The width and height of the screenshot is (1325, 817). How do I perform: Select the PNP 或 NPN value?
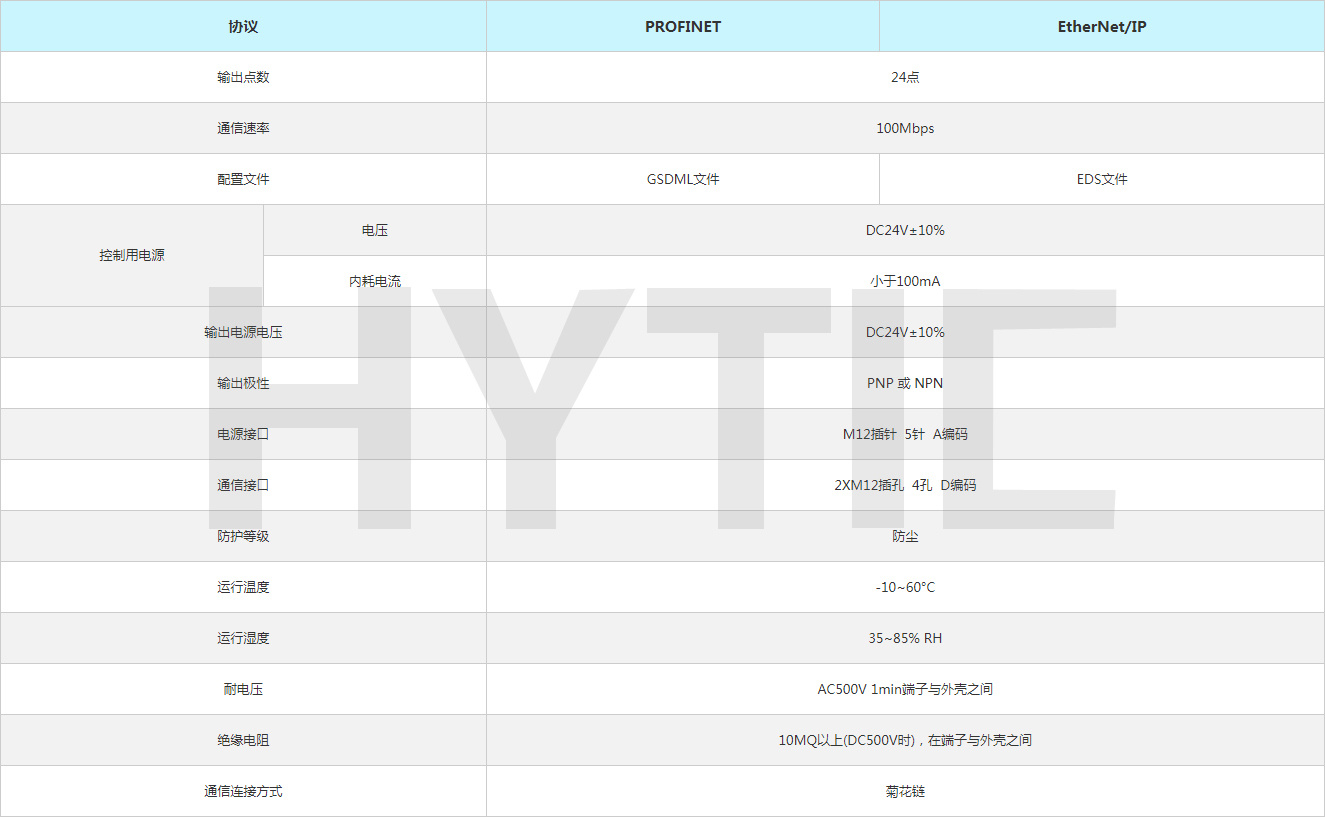[905, 383]
